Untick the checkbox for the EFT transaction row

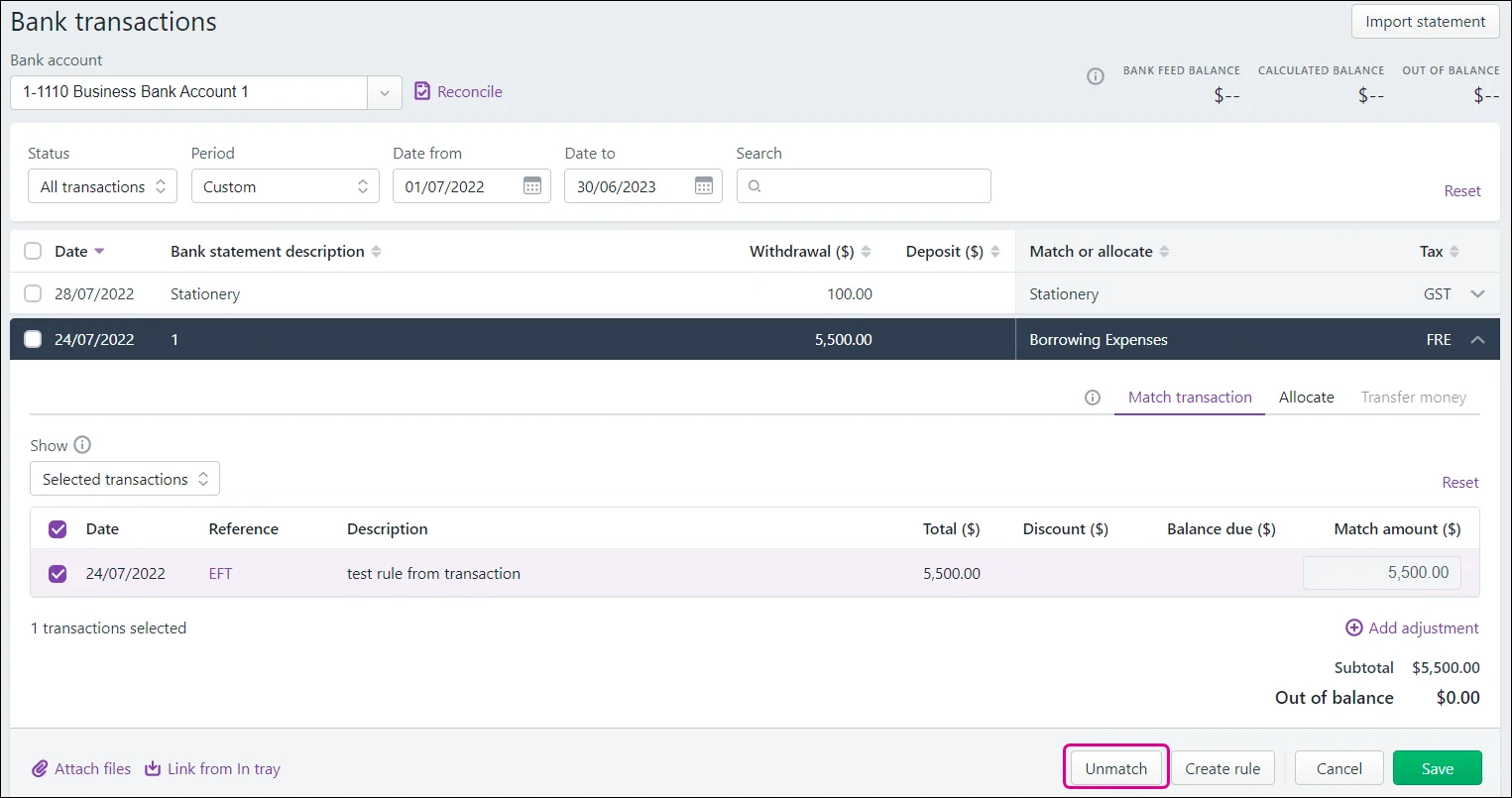58,573
